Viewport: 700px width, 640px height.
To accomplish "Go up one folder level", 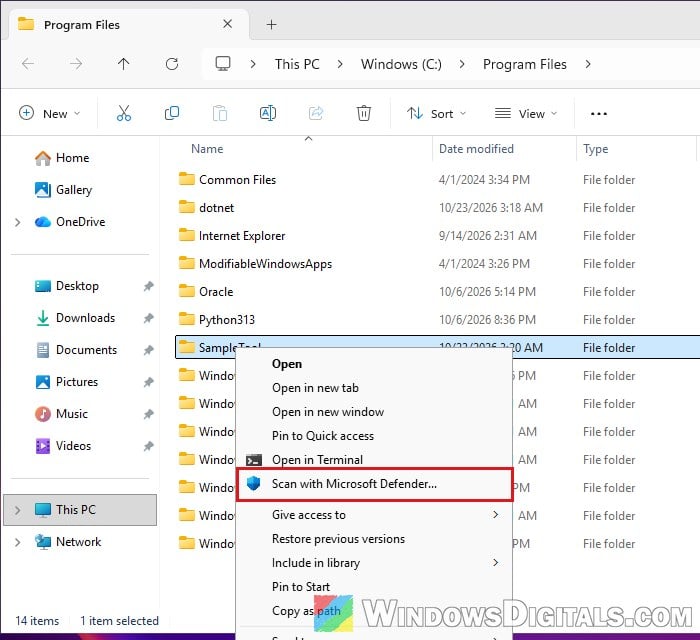I will [x=124, y=64].
